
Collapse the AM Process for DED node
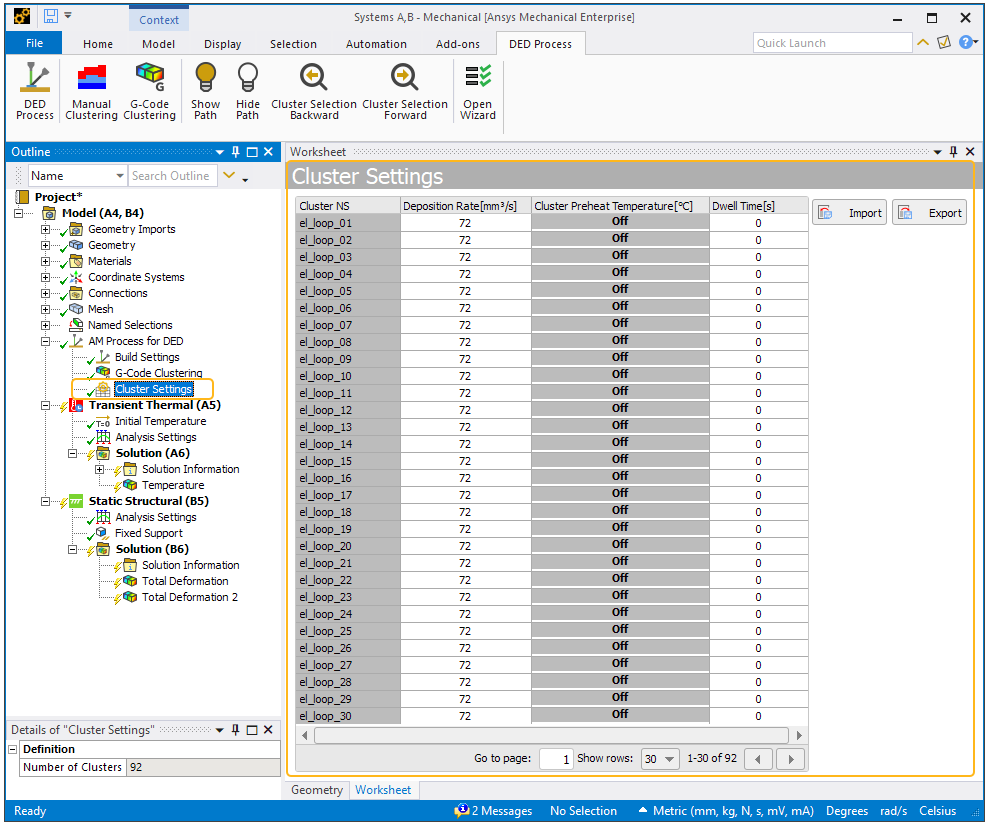[46, 341]
